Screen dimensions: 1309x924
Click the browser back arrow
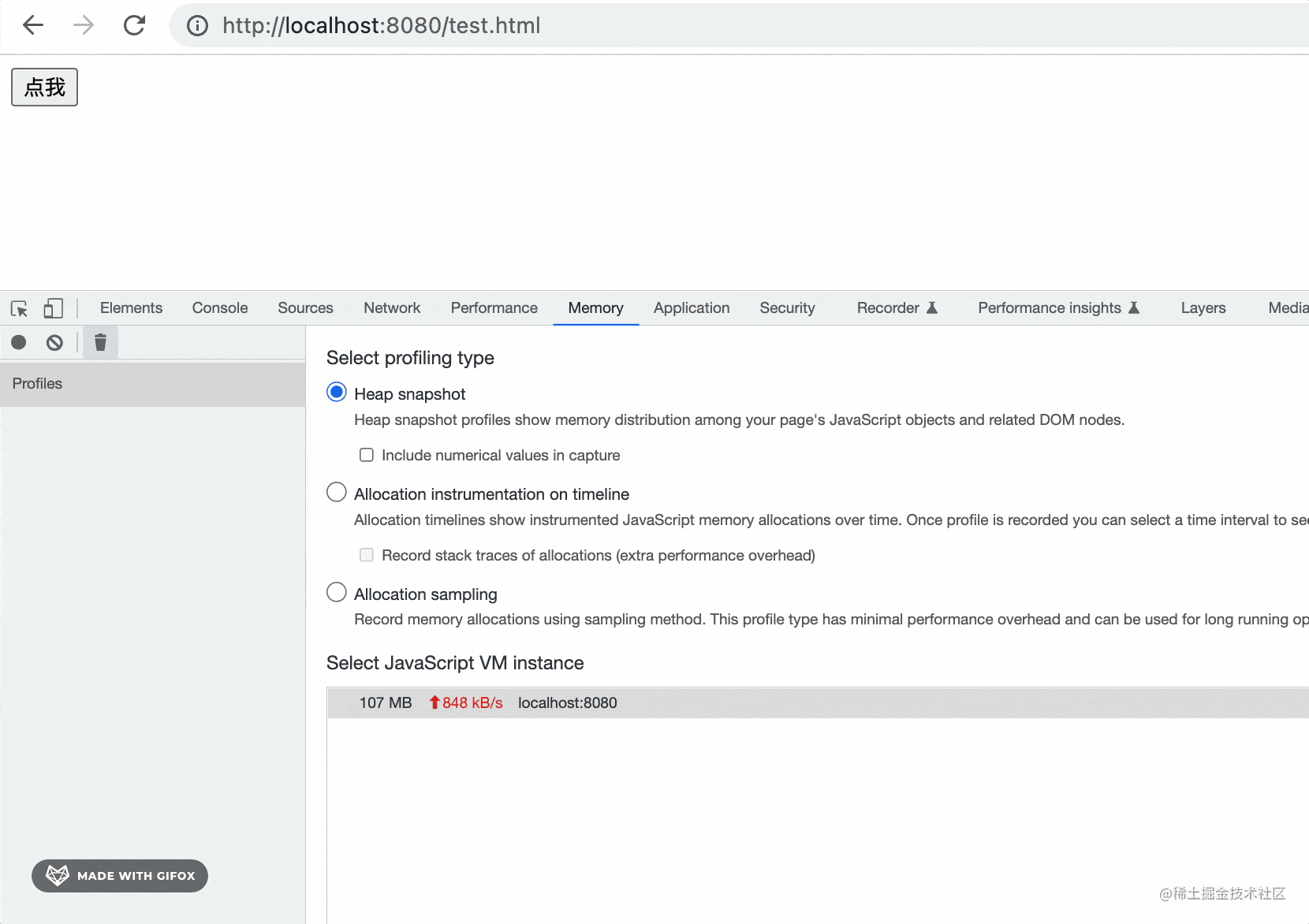[x=33, y=25]
